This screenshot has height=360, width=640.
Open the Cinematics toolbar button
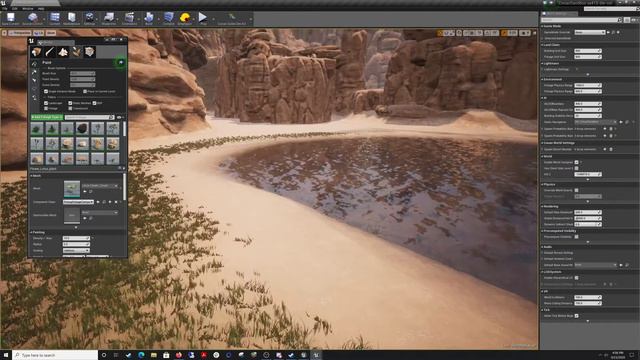(x=129, y=18)
